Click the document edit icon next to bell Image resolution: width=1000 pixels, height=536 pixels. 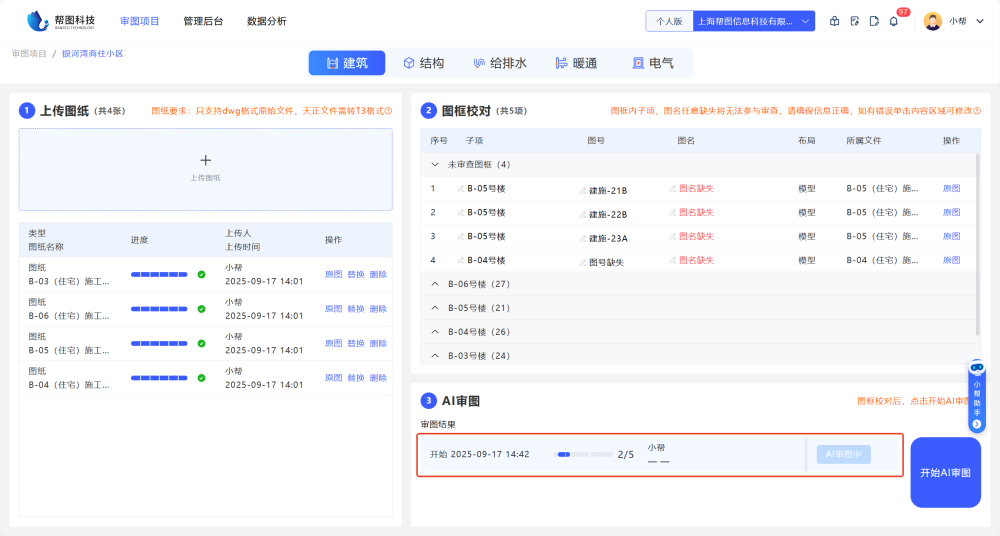pyautogui.click(x=874, y=21)
